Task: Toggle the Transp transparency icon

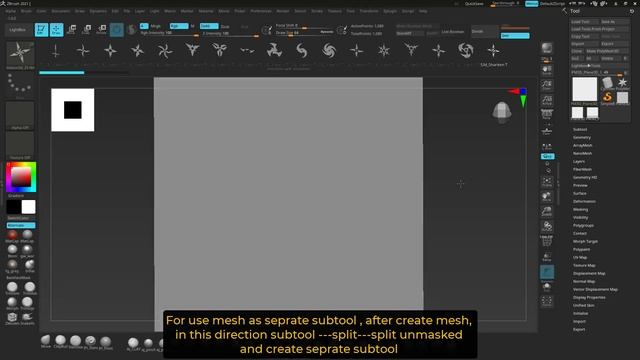Action: pos(547,257)
